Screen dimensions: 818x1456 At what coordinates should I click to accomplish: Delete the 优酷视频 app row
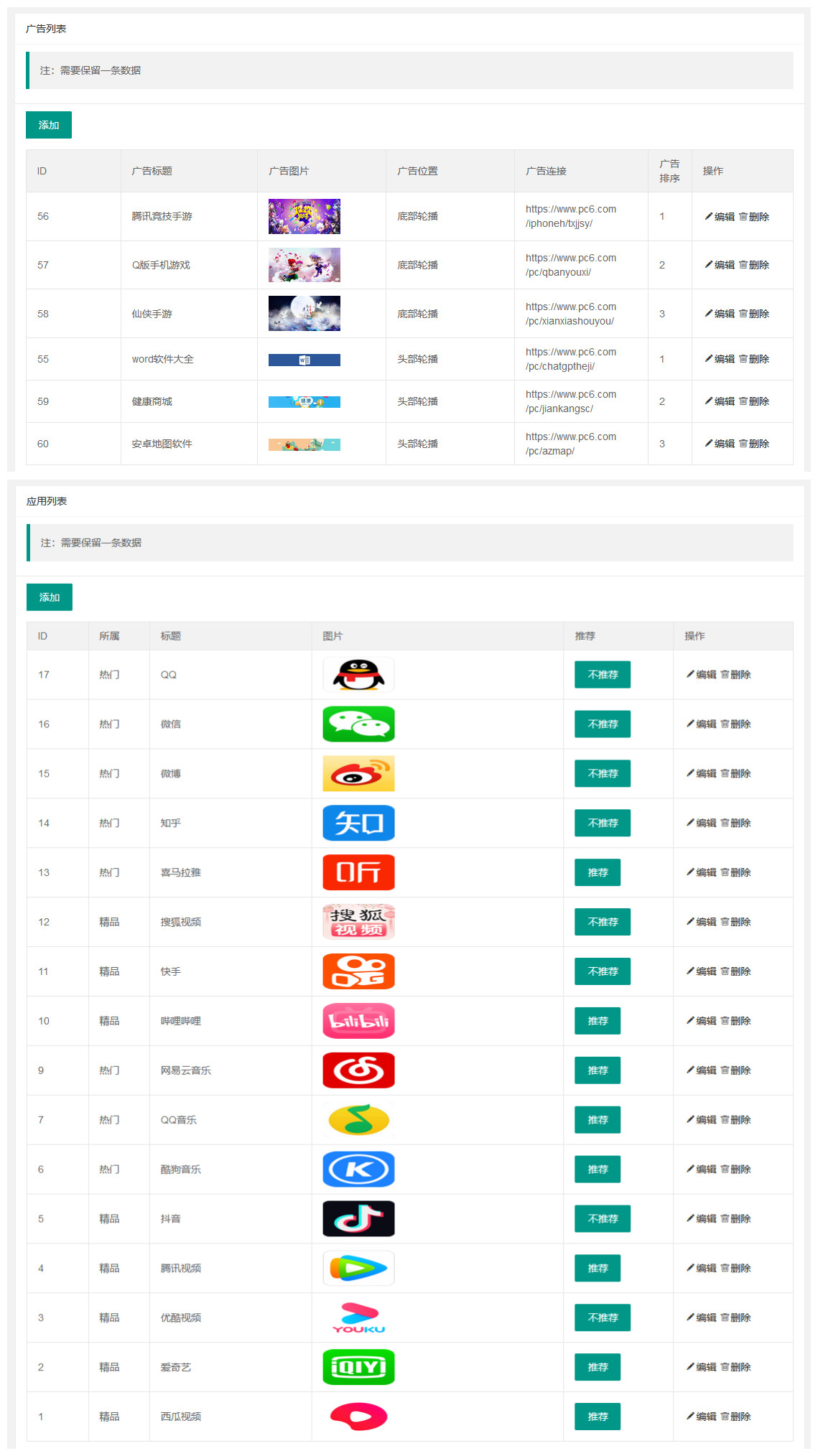pyautogui.click(x=736, y=1318)
